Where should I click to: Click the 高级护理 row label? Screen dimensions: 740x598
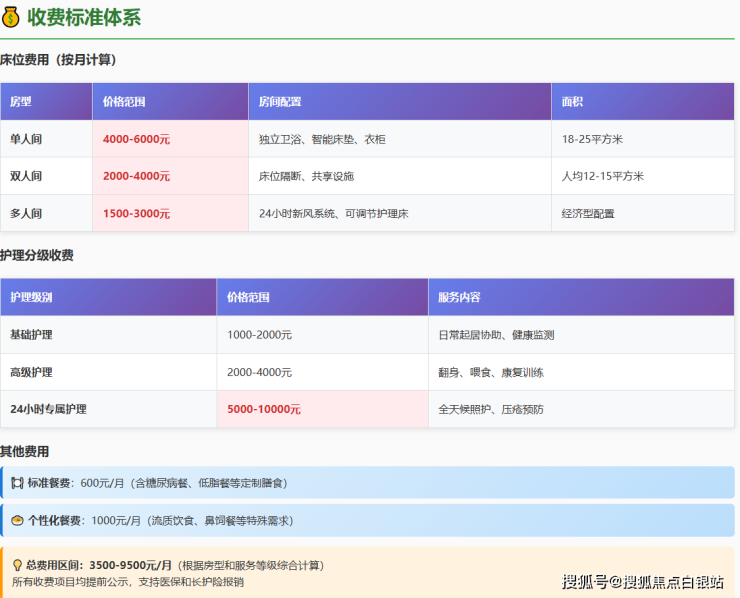[x=33, y=372]
